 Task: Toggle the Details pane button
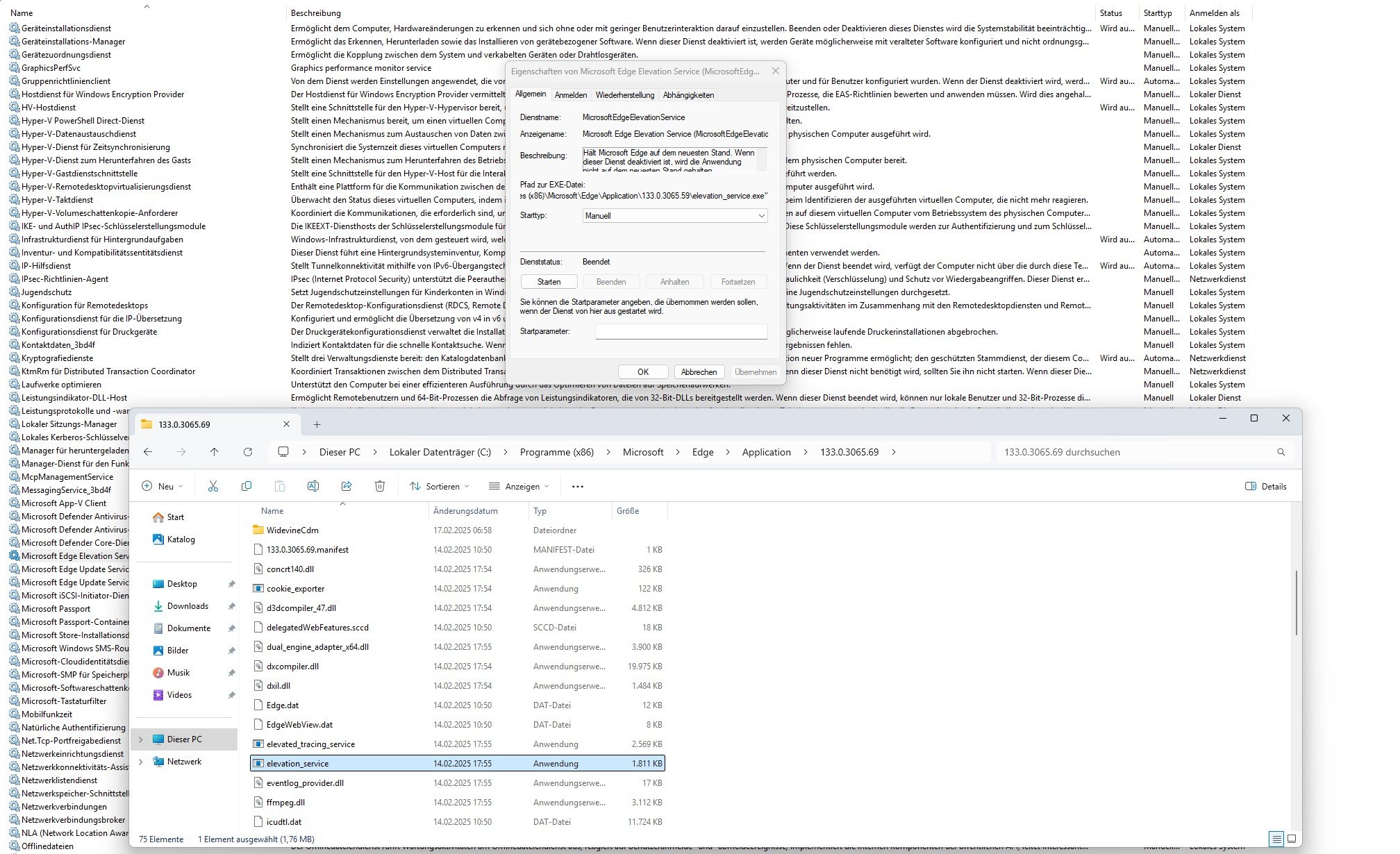point(1266,487)
